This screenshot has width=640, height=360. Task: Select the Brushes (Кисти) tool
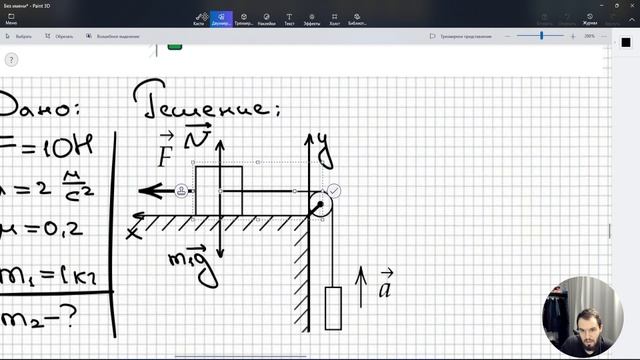(x=199, y=19)
